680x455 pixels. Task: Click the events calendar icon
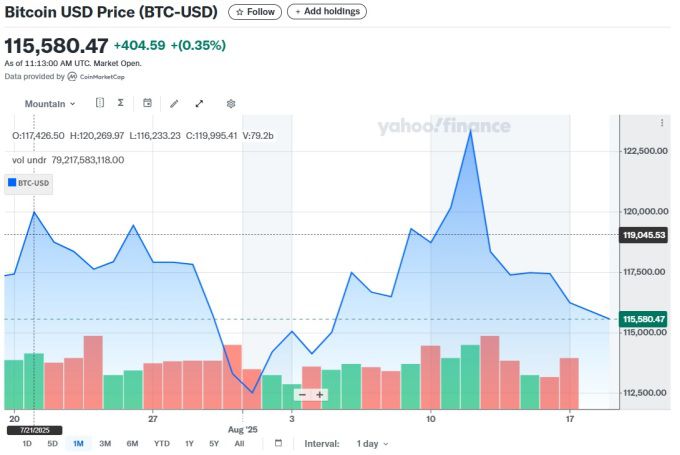[x=147, y=103]
